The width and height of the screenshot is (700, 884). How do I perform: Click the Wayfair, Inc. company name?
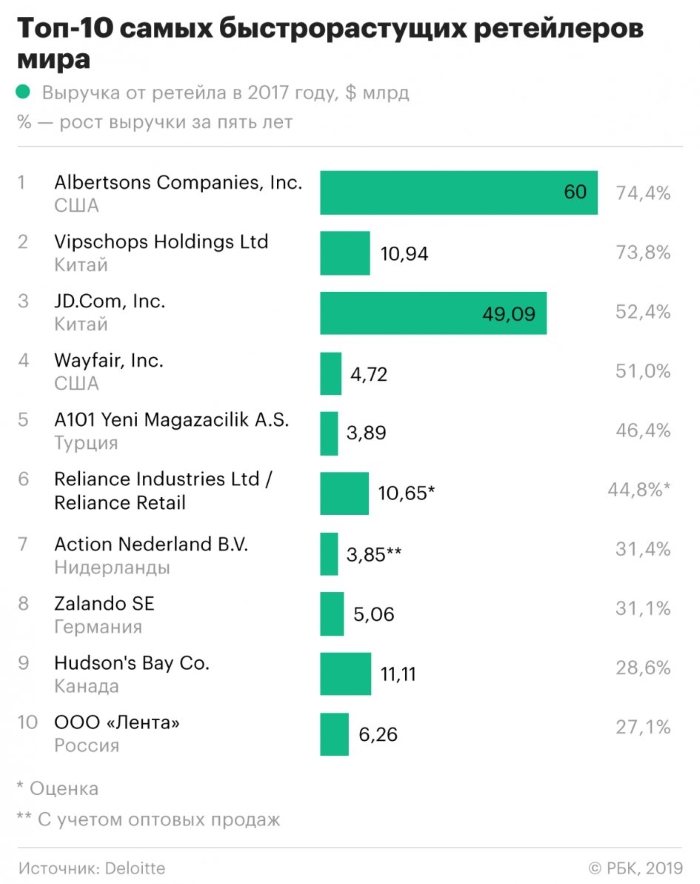(x=109, y=360)
